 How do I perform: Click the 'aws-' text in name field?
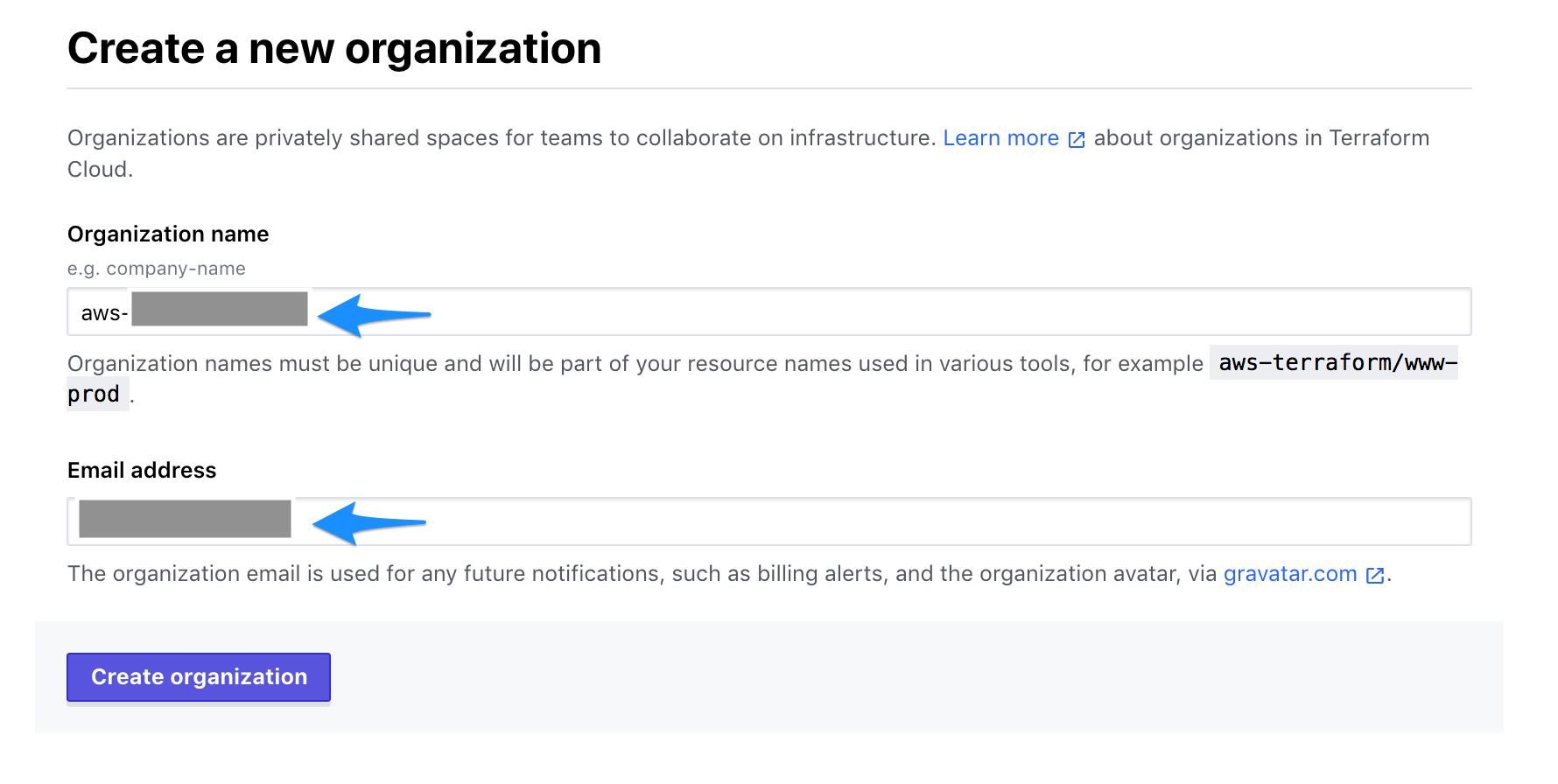[104, 313]
